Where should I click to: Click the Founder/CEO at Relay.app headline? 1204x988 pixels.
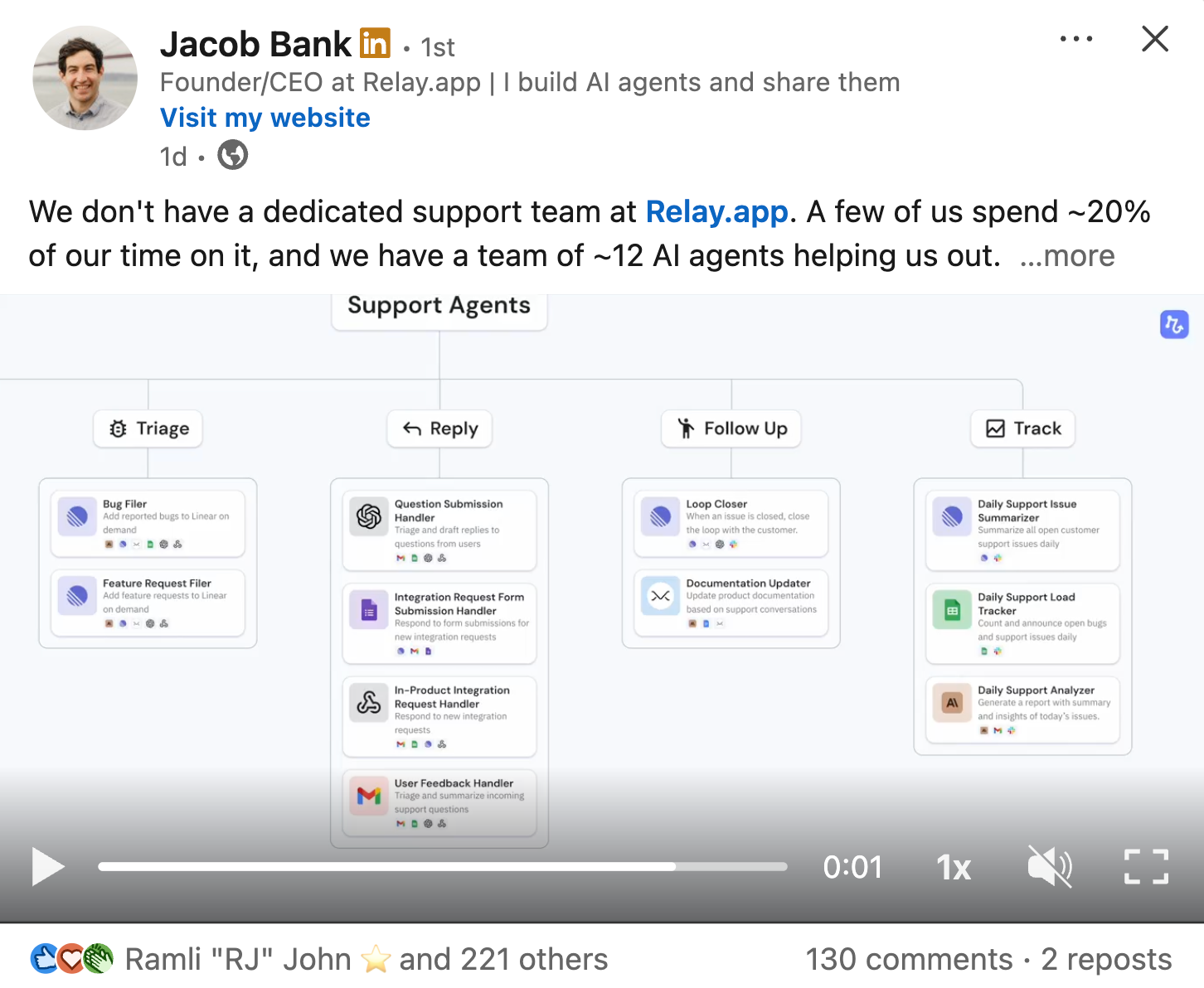click(530, 82)
